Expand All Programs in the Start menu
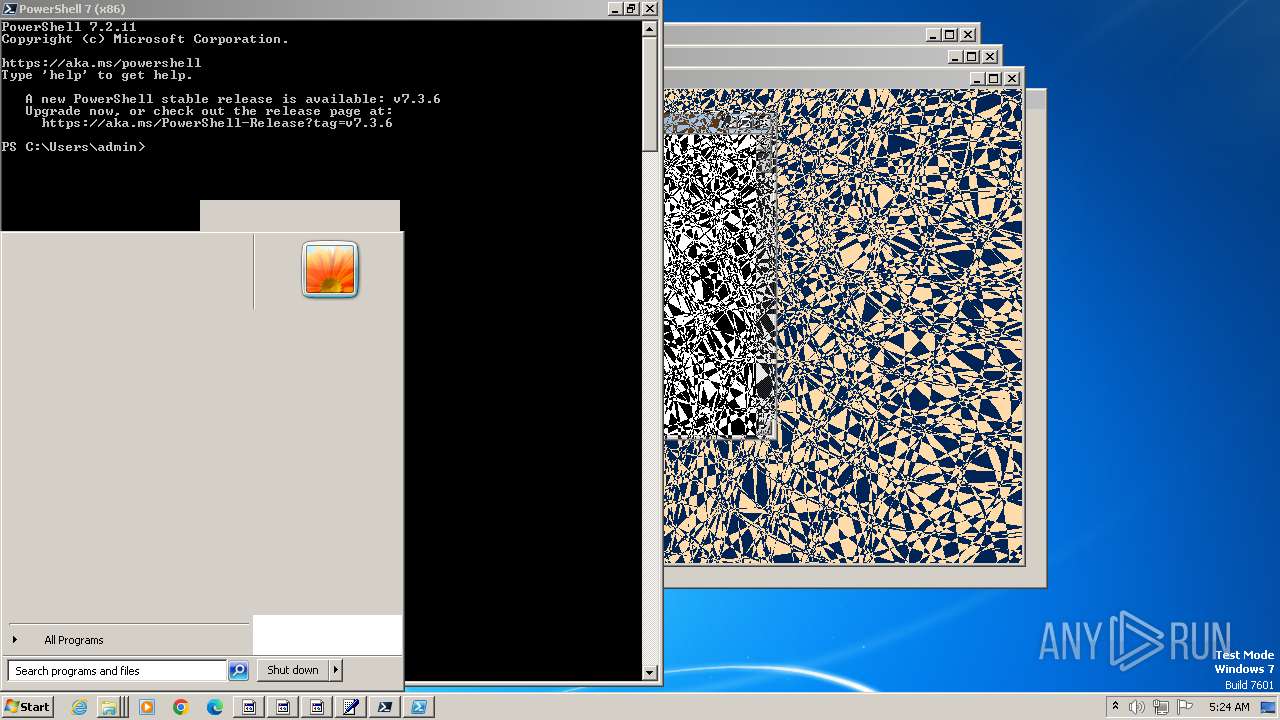1280x720 pixels. coord(73,640)
